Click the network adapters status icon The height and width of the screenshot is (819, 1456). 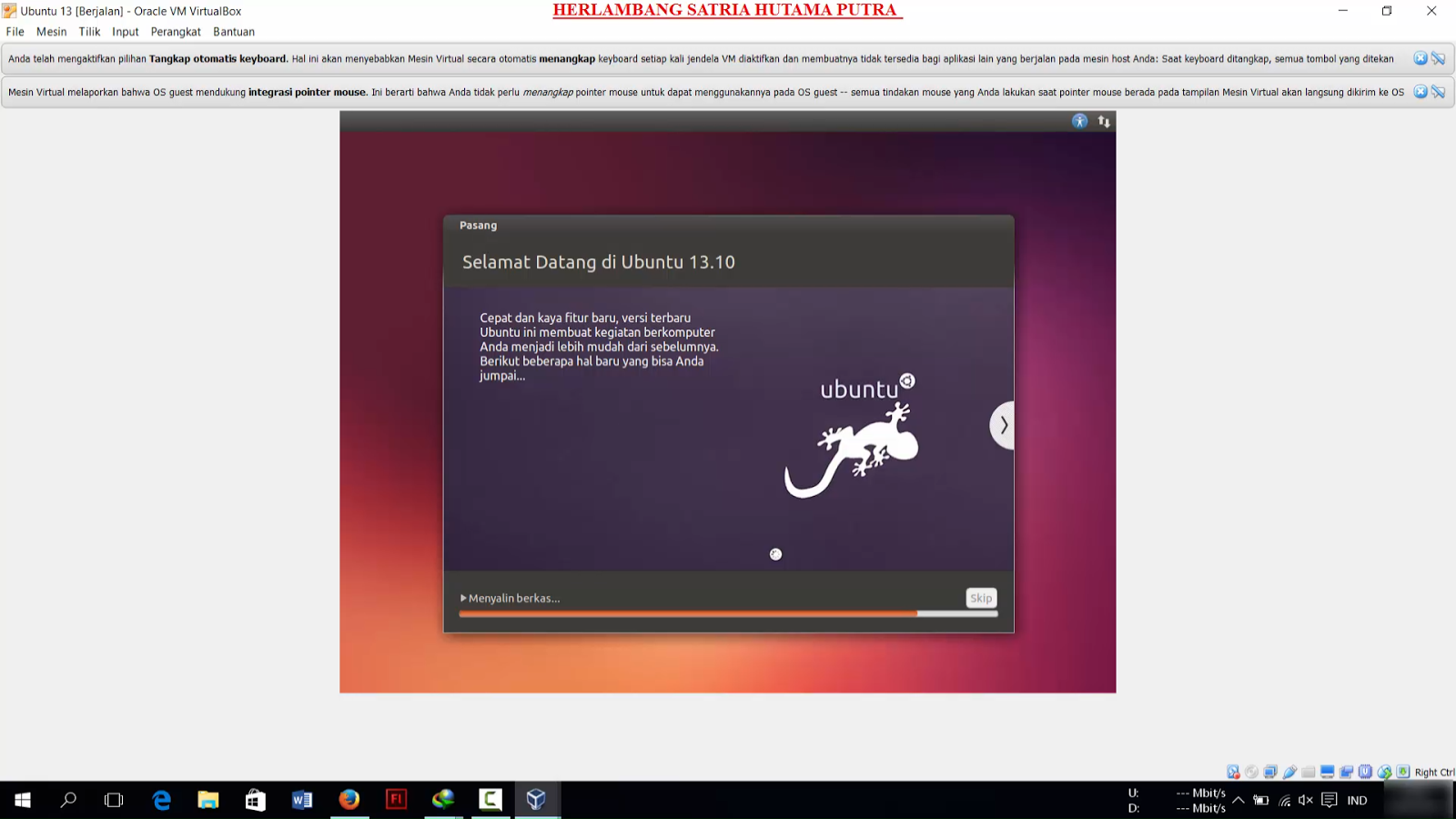coord(1271,772)
